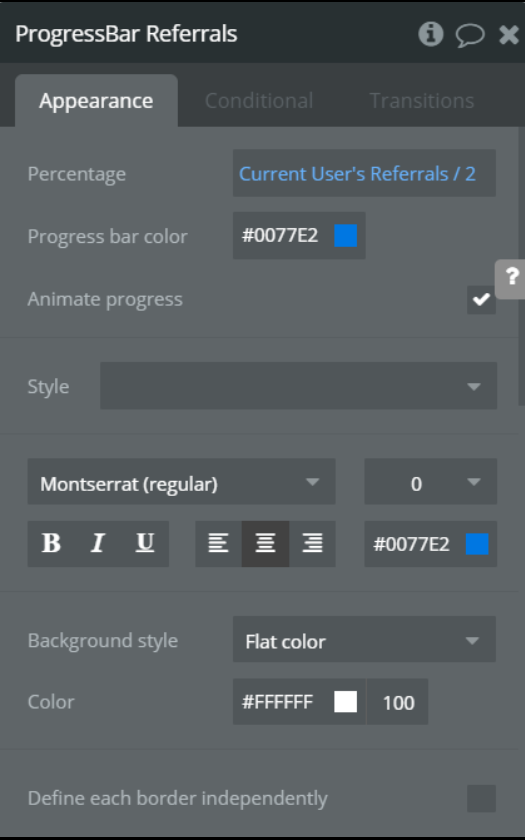Image resolution: width=525 pixels, height=840 pixels.
Task: Switch to the Conditional tab
Action: coord(259,101)
